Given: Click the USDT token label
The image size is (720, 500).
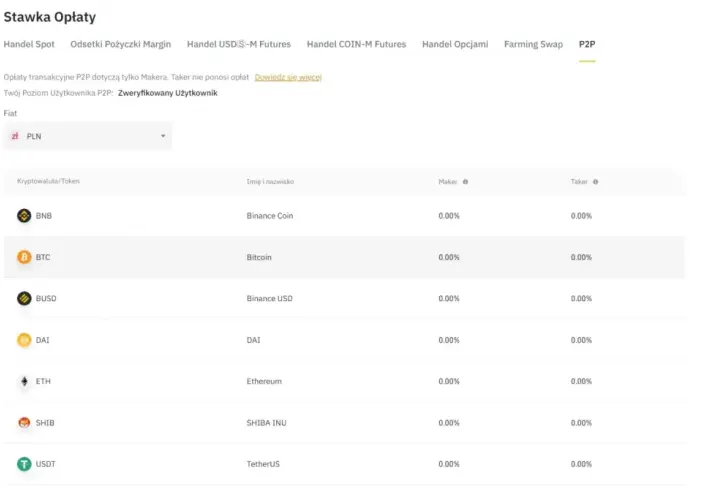Looking at the screenshot, I should [x=45, y=464].
